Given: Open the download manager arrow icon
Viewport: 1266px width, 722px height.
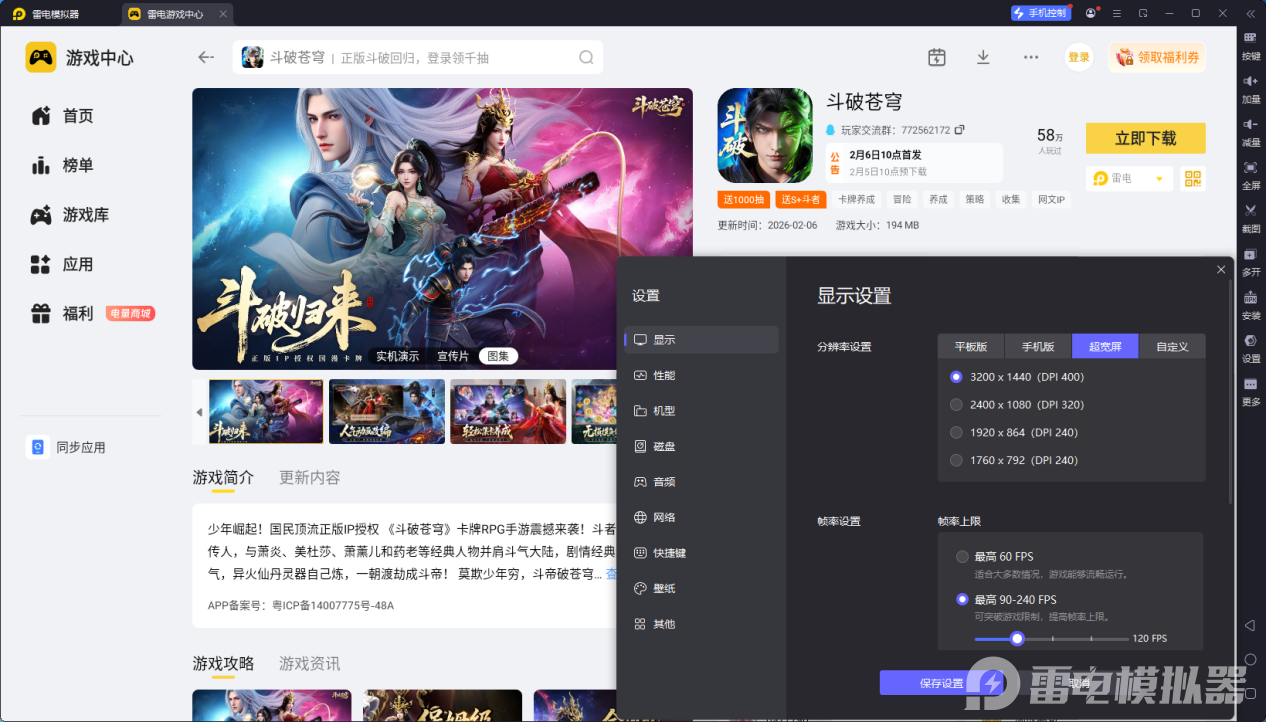Looking at the screenshot, I should pyautogui.click(x=983, y=57).
